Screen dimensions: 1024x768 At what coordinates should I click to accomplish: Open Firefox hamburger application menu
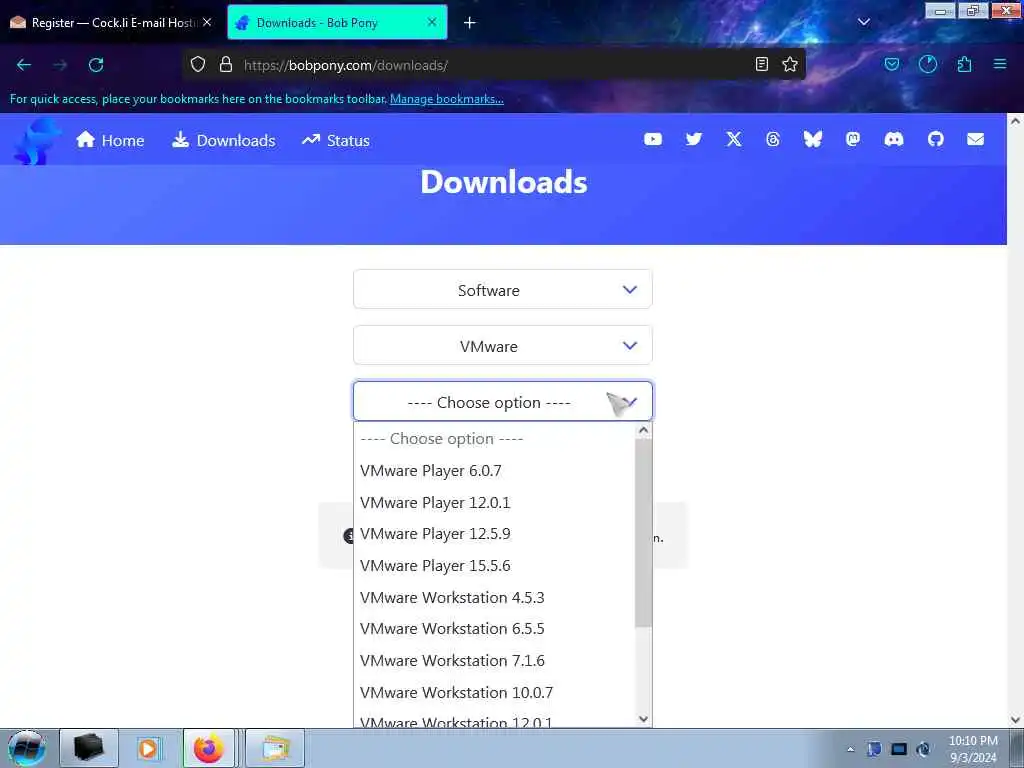coord(1000,64)
